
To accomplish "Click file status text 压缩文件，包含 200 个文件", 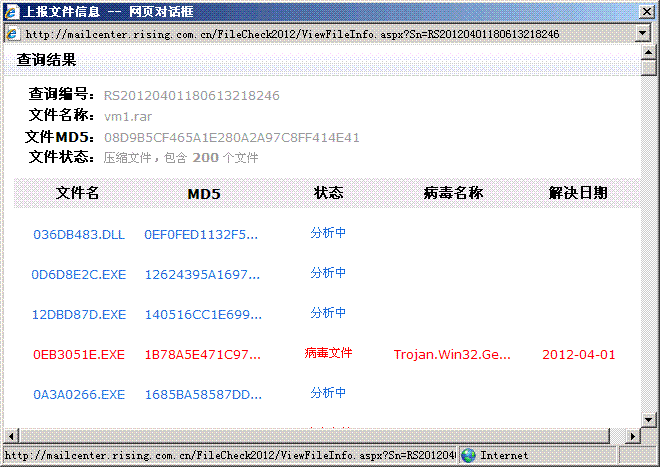I will pos(181,158).
